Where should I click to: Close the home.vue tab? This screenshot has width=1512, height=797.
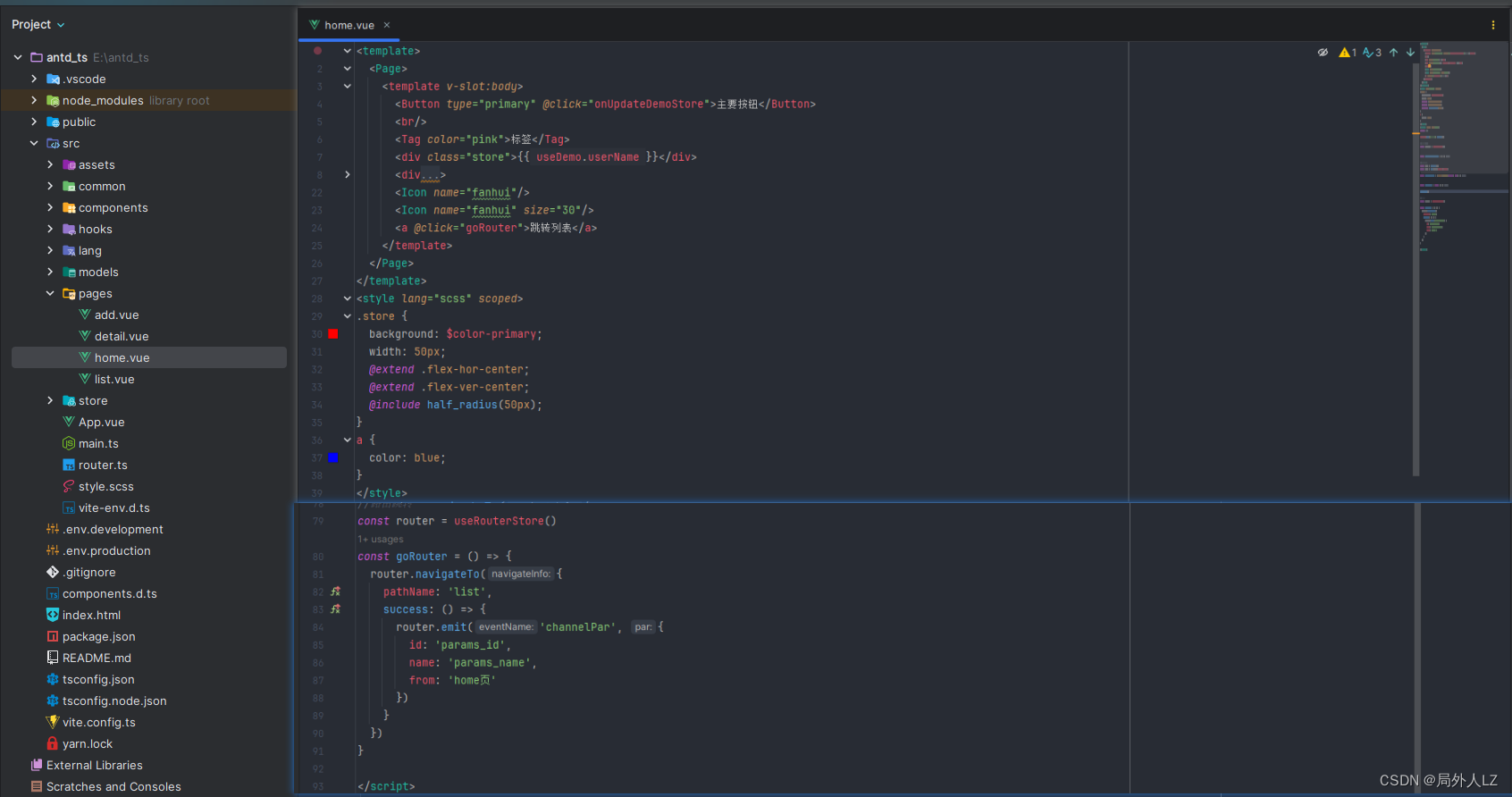pos(387,25)
